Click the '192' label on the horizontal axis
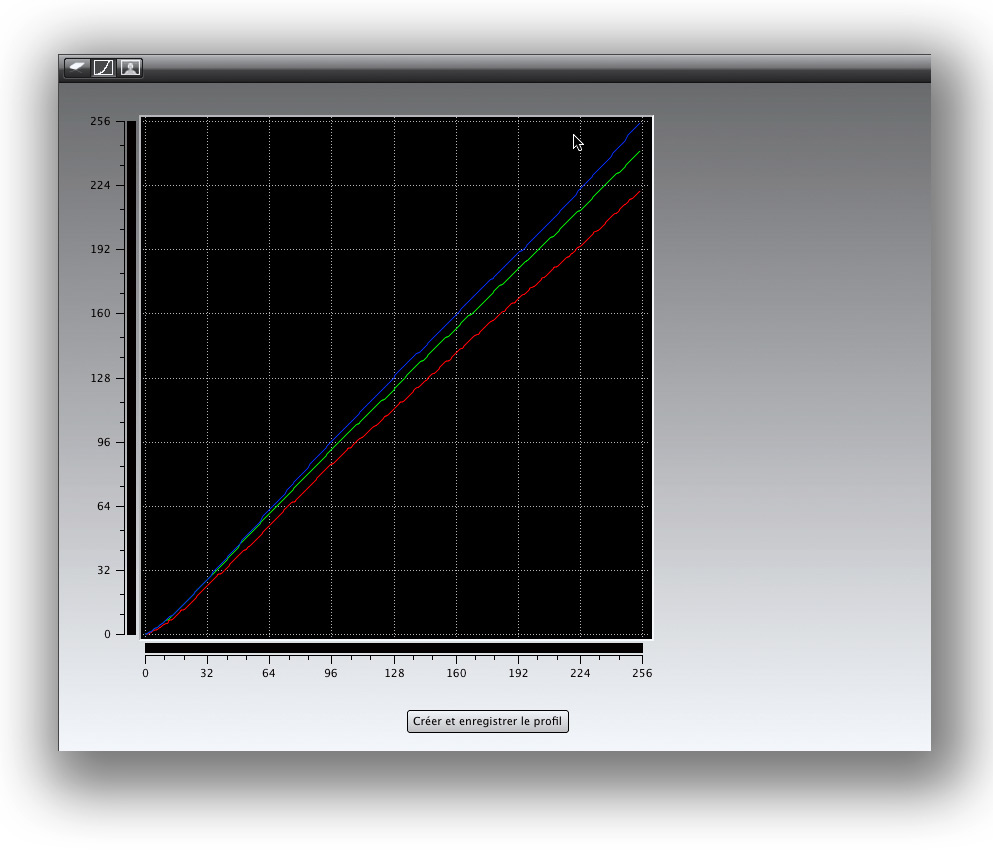 (518, 673)
